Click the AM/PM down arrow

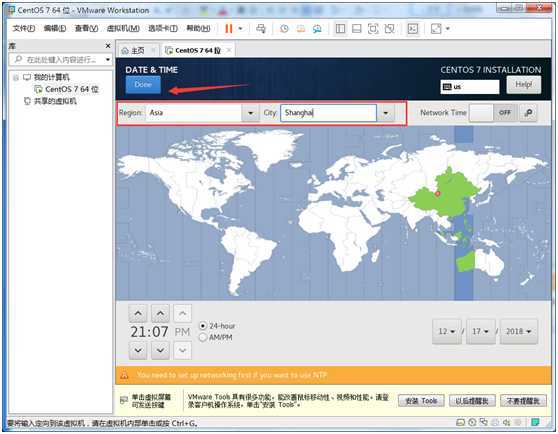tap(183, 350)
